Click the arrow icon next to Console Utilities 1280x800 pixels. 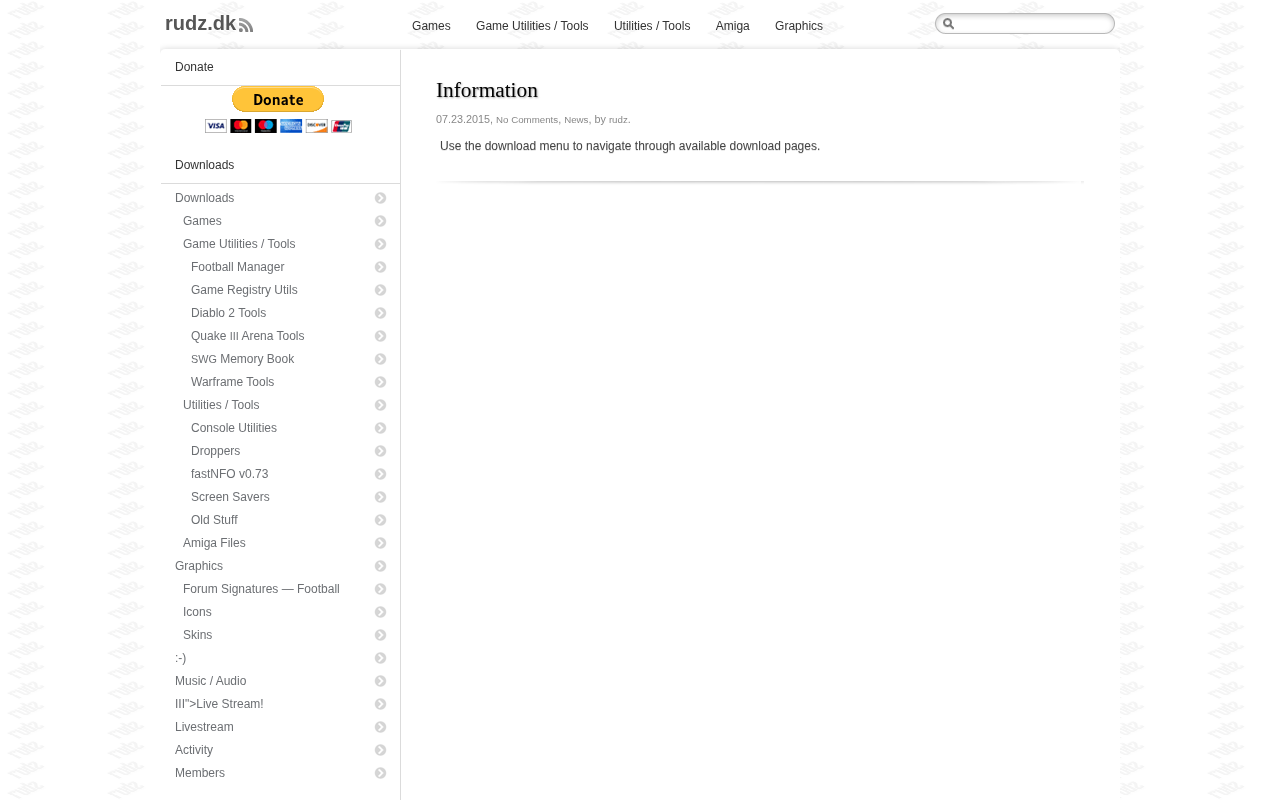pyautogui.click(x=381, y=428)
